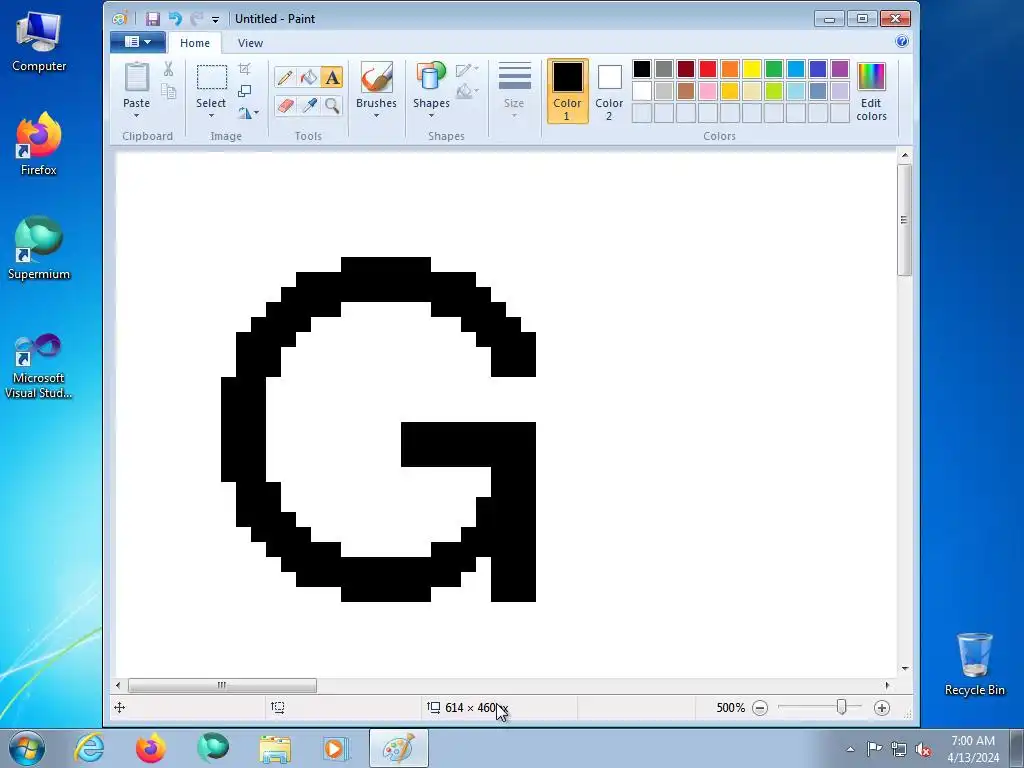Activate Color 1 foreground button
1024x768 pixels.
pos(567,91)
